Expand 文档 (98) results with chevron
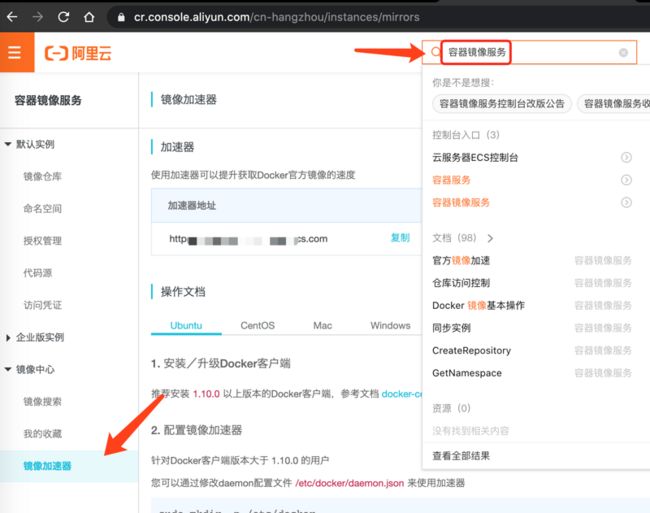 tap(490, 238)
